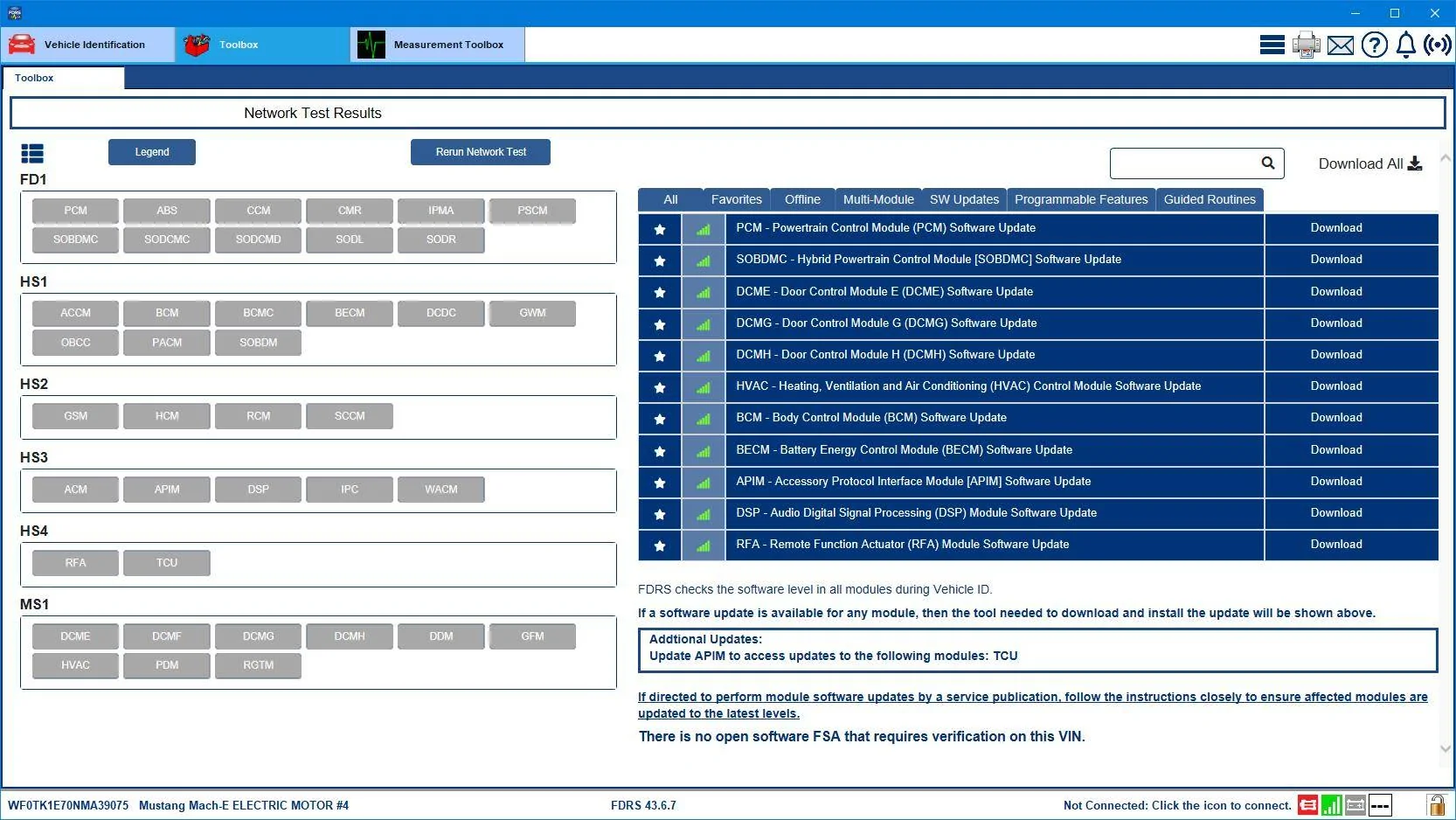Select the Programmable Features tab
The height and width of the screenshot is (820, 1456).
1081,199
